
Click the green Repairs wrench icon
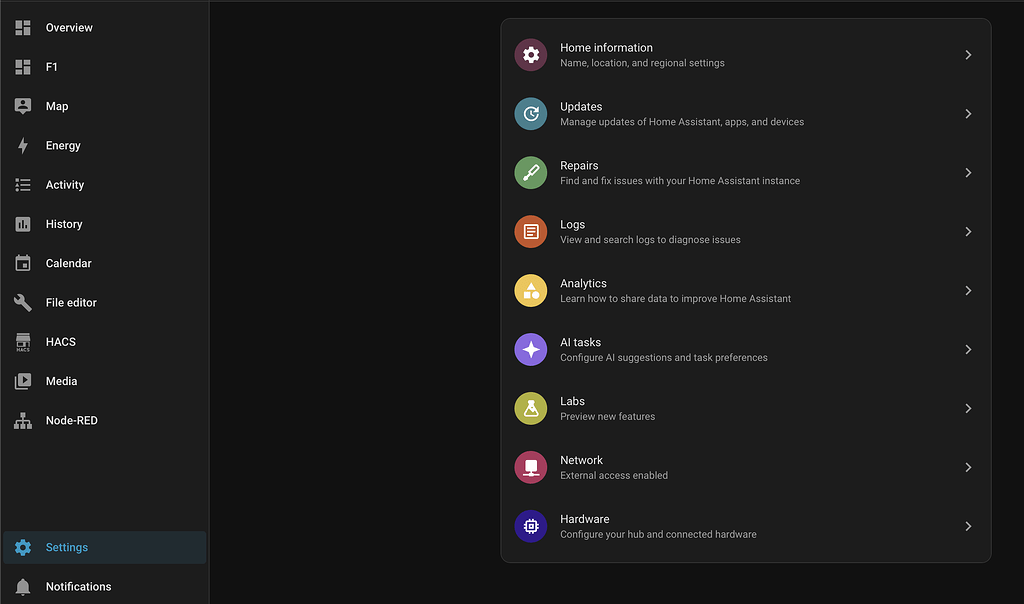[530, 172]
